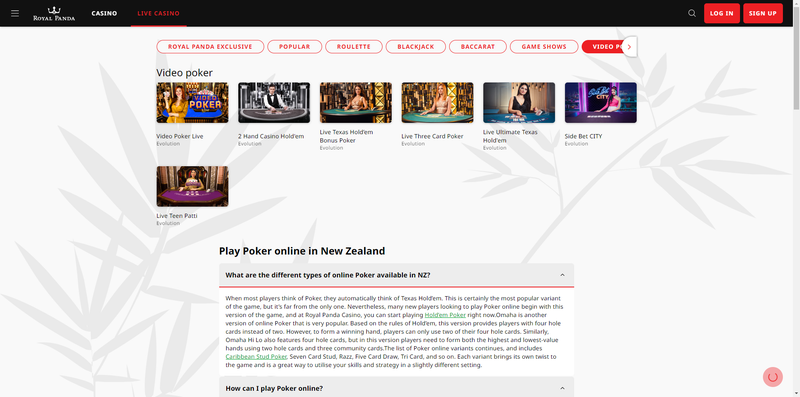The image size is (800, 397).
Task: Collapse the different types of Poker question
Action: click(396, 275)
